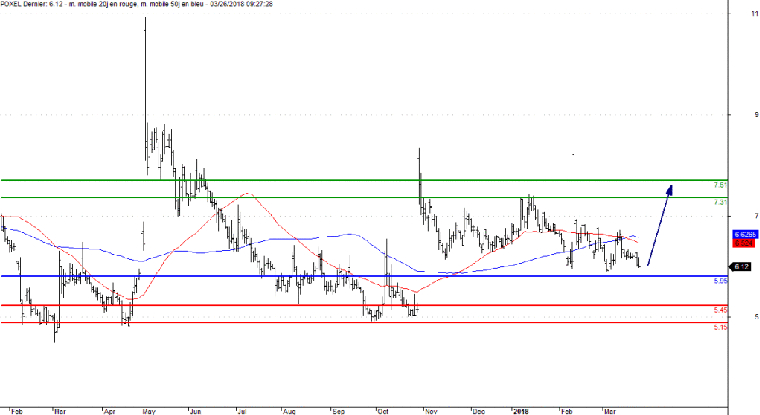Click the price axis value 9
Screen dimensions: 760x415
[x=756, y=115]
